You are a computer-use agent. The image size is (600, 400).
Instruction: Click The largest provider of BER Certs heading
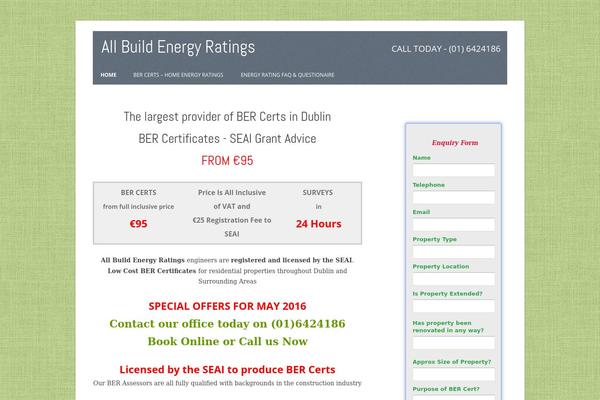click(x=227, y=117)
